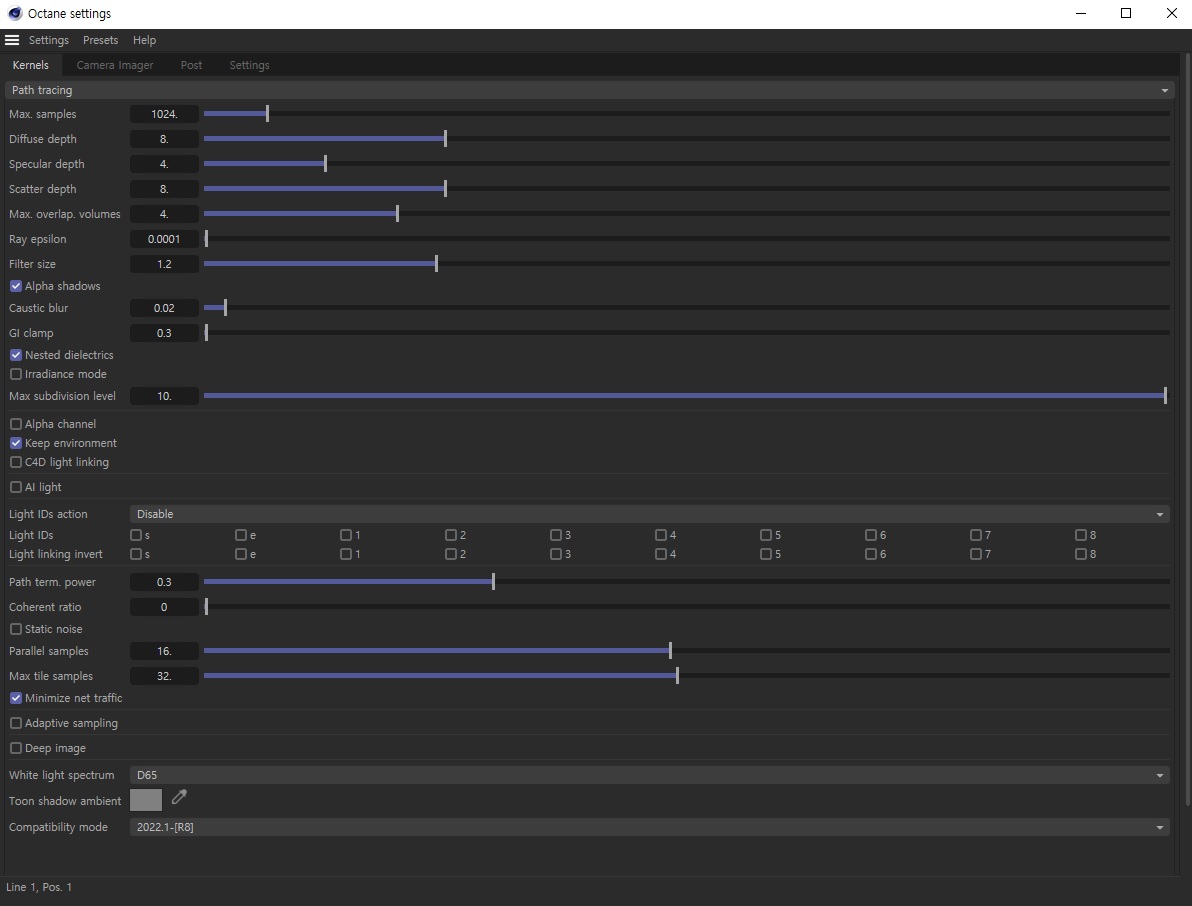This screenshot has width=1192, height=906.
Task: Enable Irradiance mode
Action: coord(16,374)
